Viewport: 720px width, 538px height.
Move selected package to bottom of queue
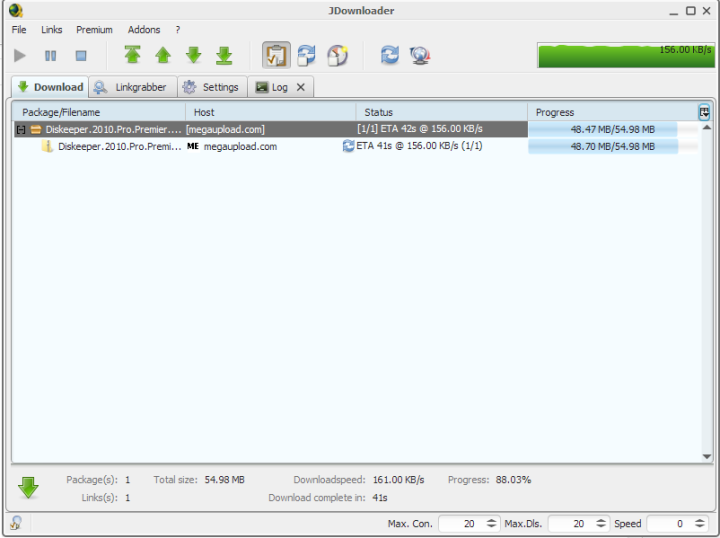coord(224,55)
